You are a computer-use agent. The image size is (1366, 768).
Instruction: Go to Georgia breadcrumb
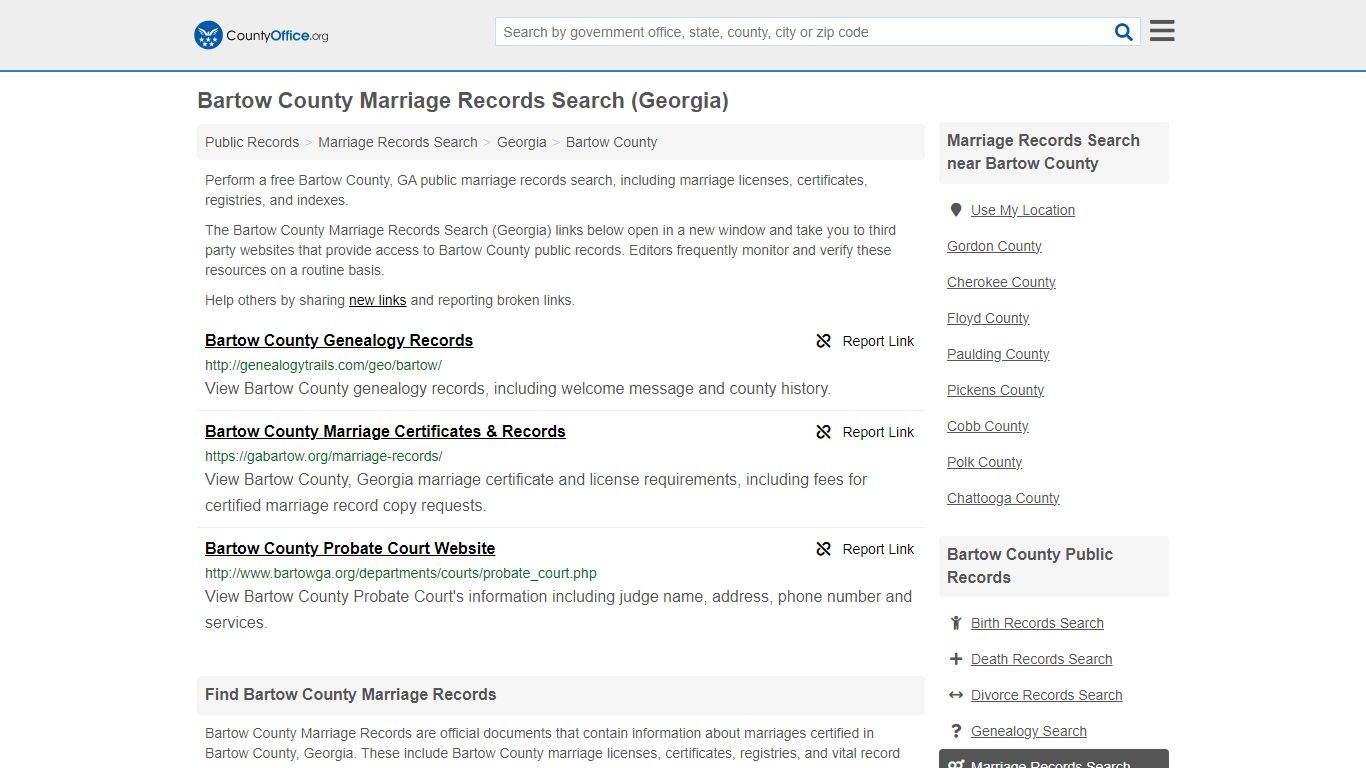point(522,142)
